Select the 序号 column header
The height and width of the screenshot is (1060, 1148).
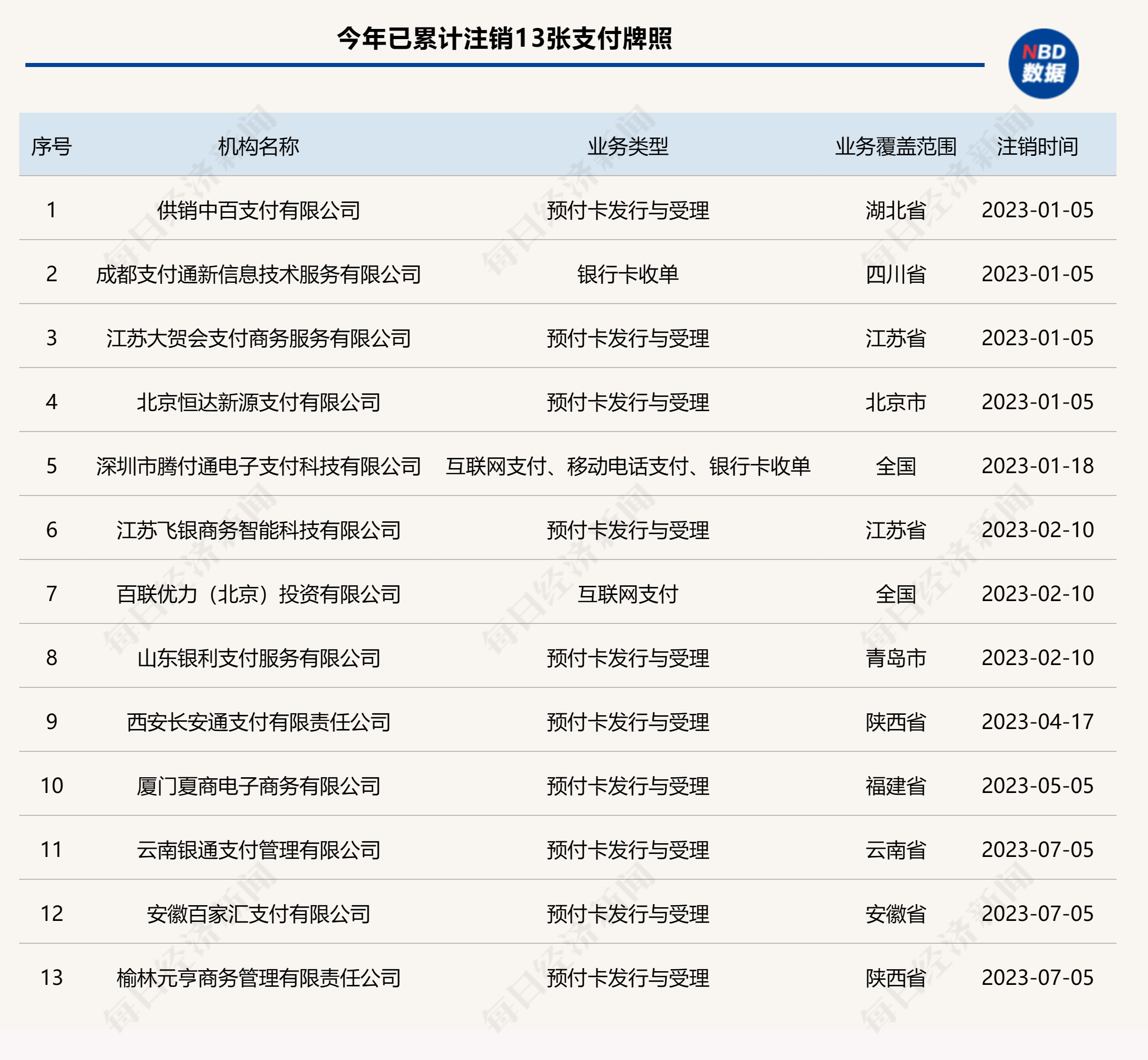pos(51,147)
